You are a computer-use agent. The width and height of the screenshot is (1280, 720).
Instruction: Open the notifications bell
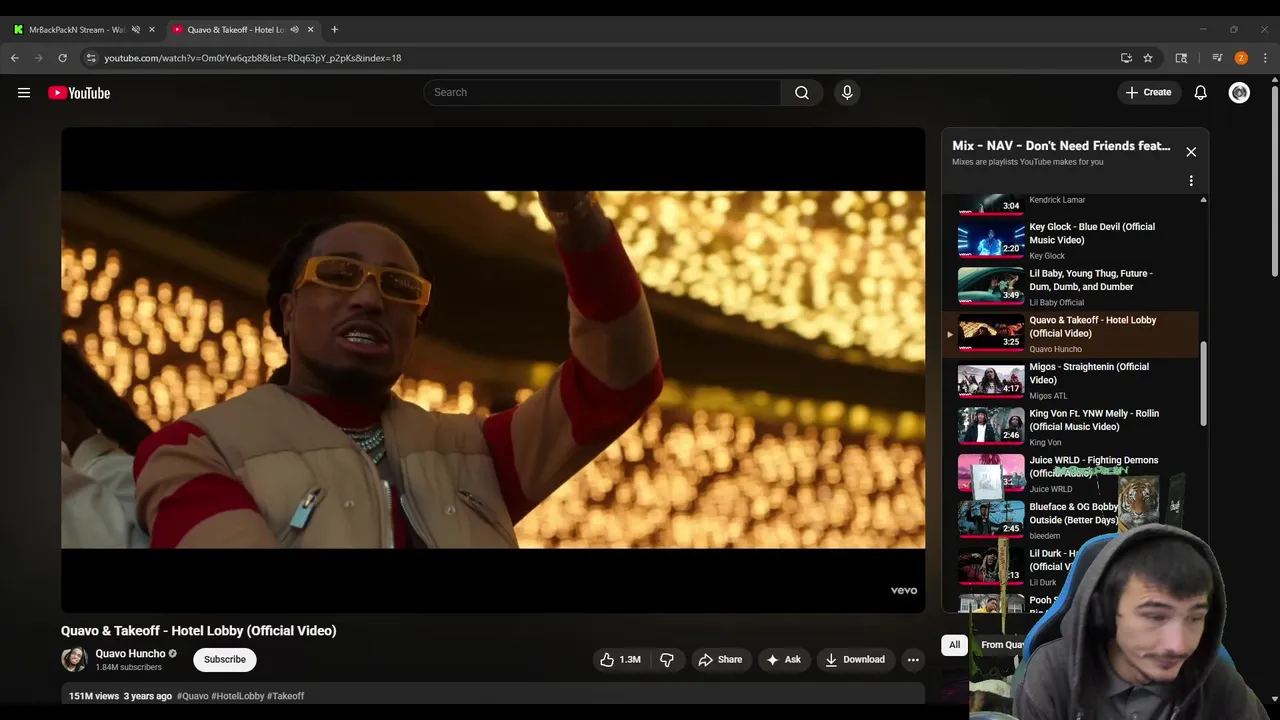[x=1201, y=92]
